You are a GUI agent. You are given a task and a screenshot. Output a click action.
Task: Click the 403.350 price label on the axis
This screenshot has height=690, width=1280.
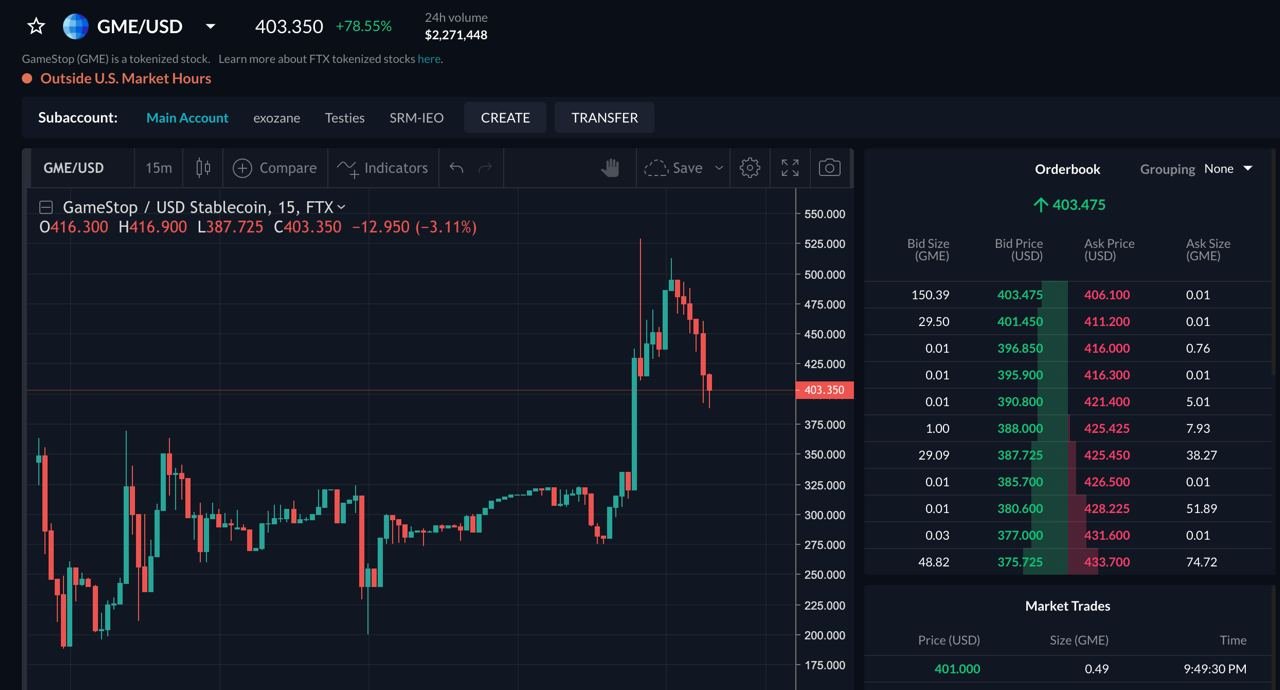824,390
